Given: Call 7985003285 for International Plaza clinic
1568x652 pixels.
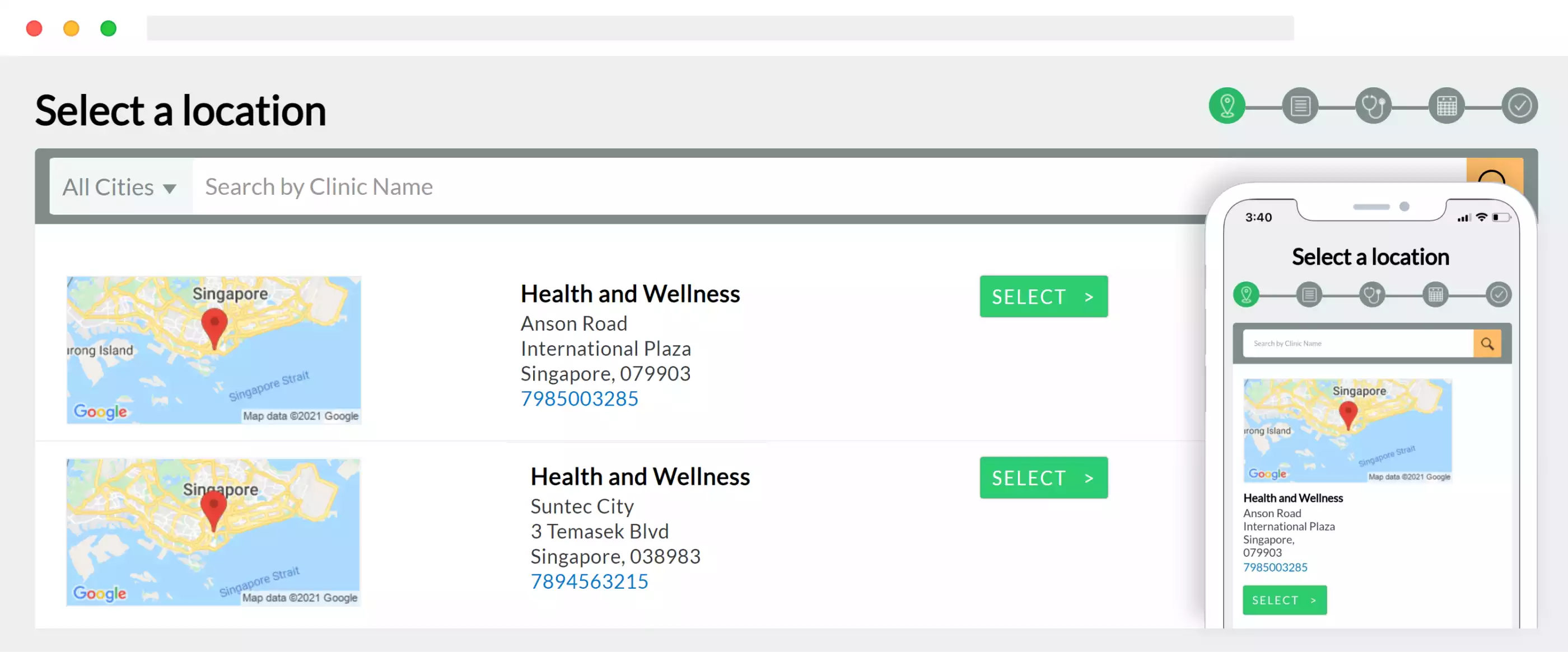Looking at the screenshot, I should pyautogui.click(x=578, y=398).
